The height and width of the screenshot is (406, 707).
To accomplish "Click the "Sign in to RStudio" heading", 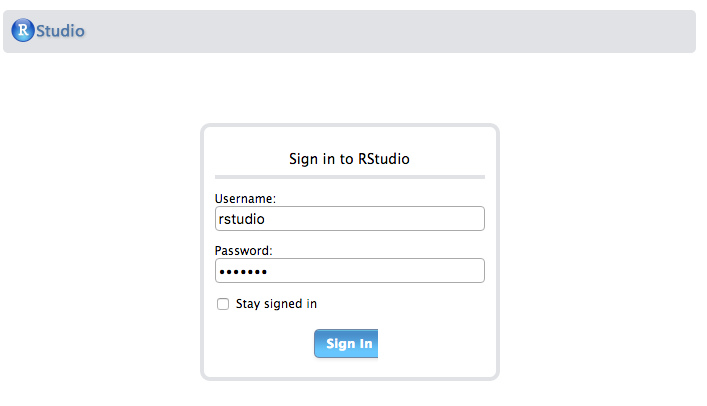I will [349, 158].
